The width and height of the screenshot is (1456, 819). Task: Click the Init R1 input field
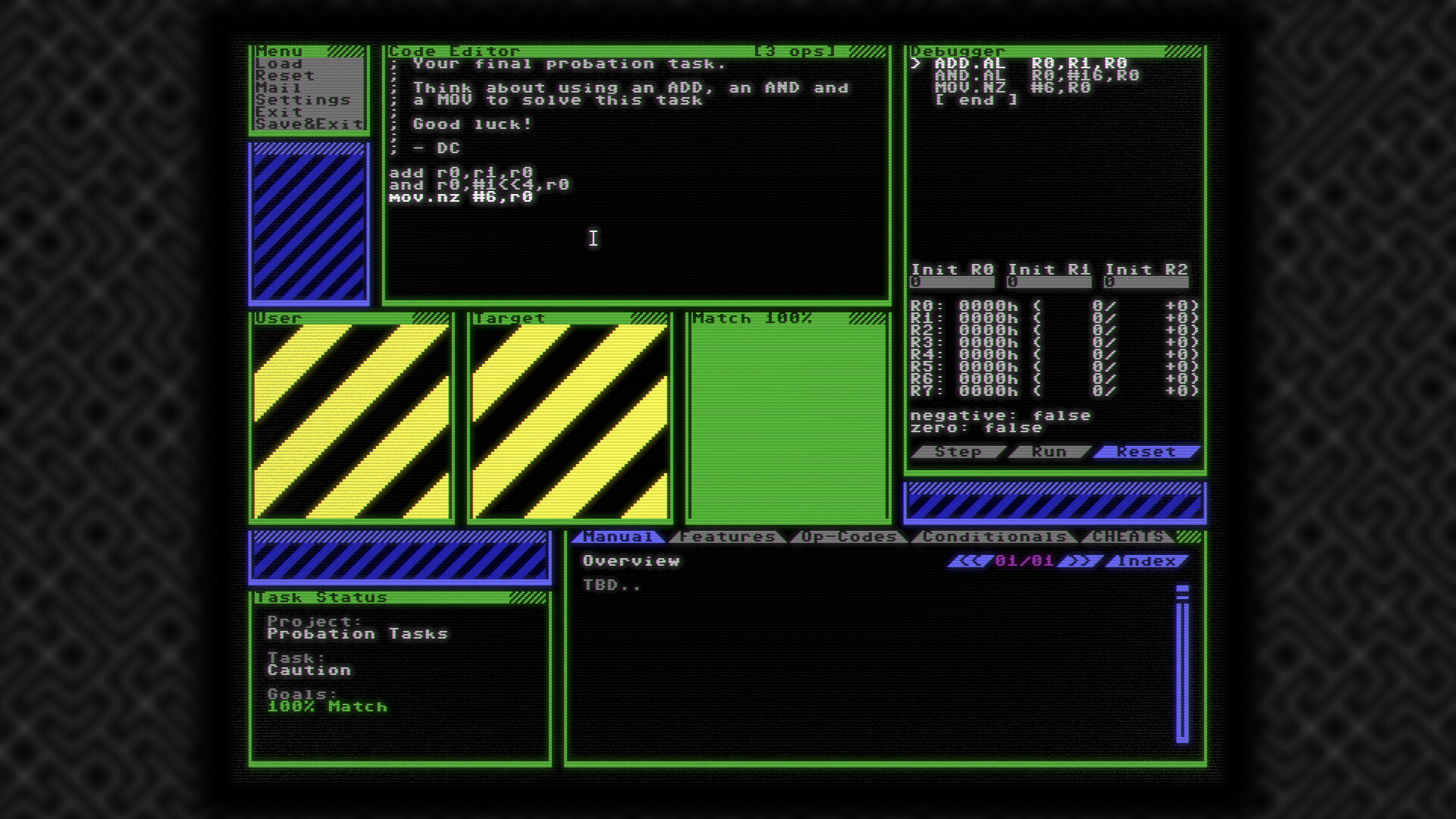[x=1049, y=282]
